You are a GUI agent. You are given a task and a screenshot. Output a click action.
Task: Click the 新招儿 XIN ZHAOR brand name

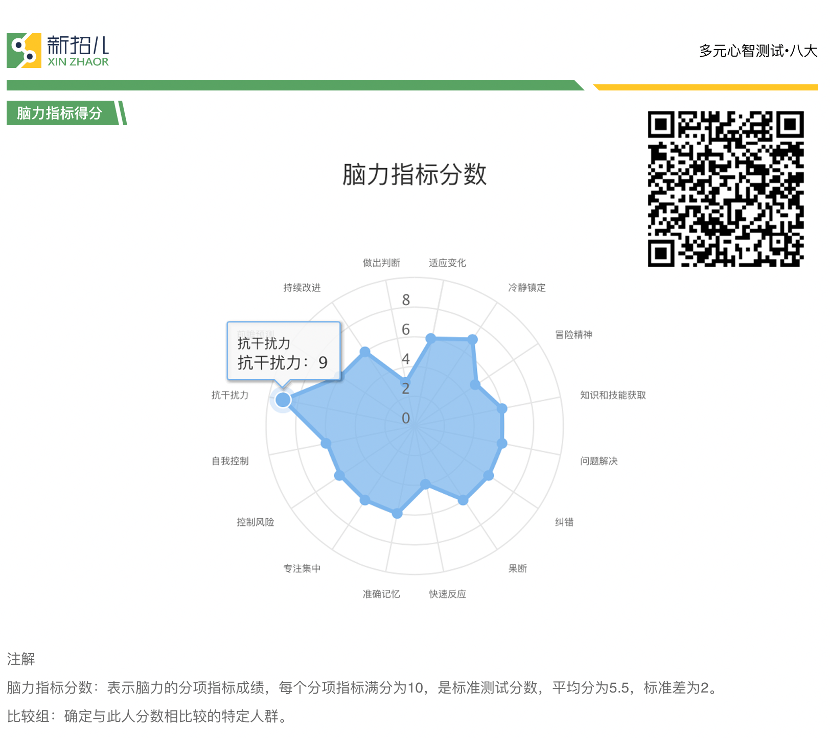coord(78,51)
